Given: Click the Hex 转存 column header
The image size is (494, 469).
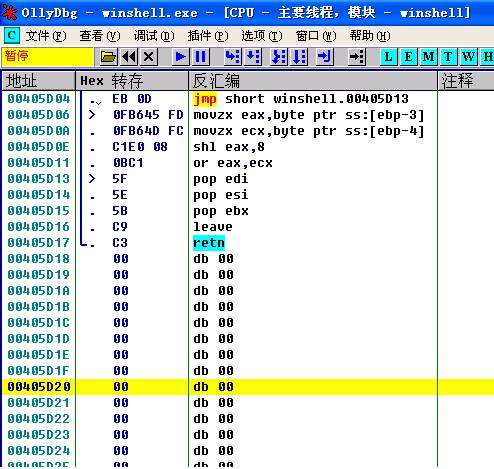Looking at the screenshot, I should click(x=132, y=81).
